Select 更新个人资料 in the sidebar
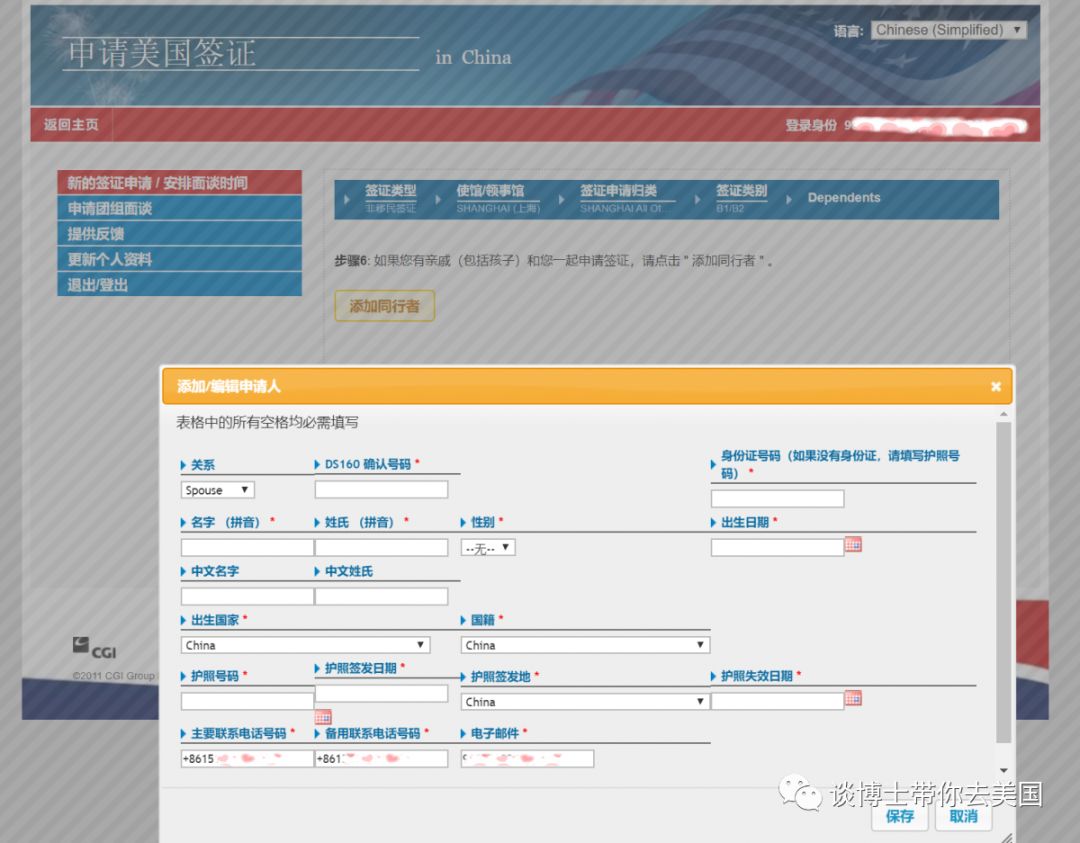 [179, 259]
